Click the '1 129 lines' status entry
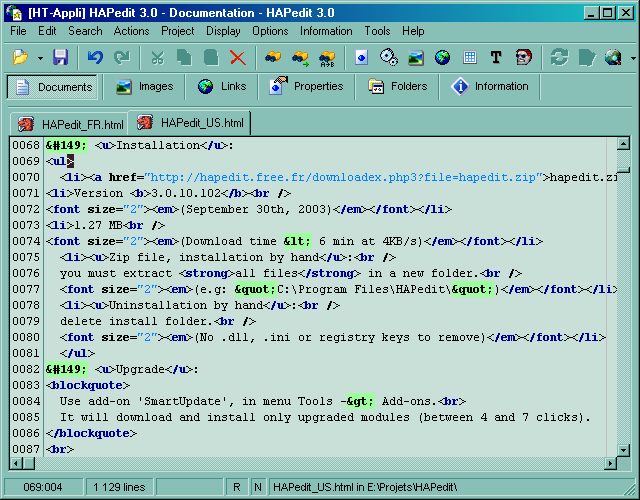 click(119, 487)
